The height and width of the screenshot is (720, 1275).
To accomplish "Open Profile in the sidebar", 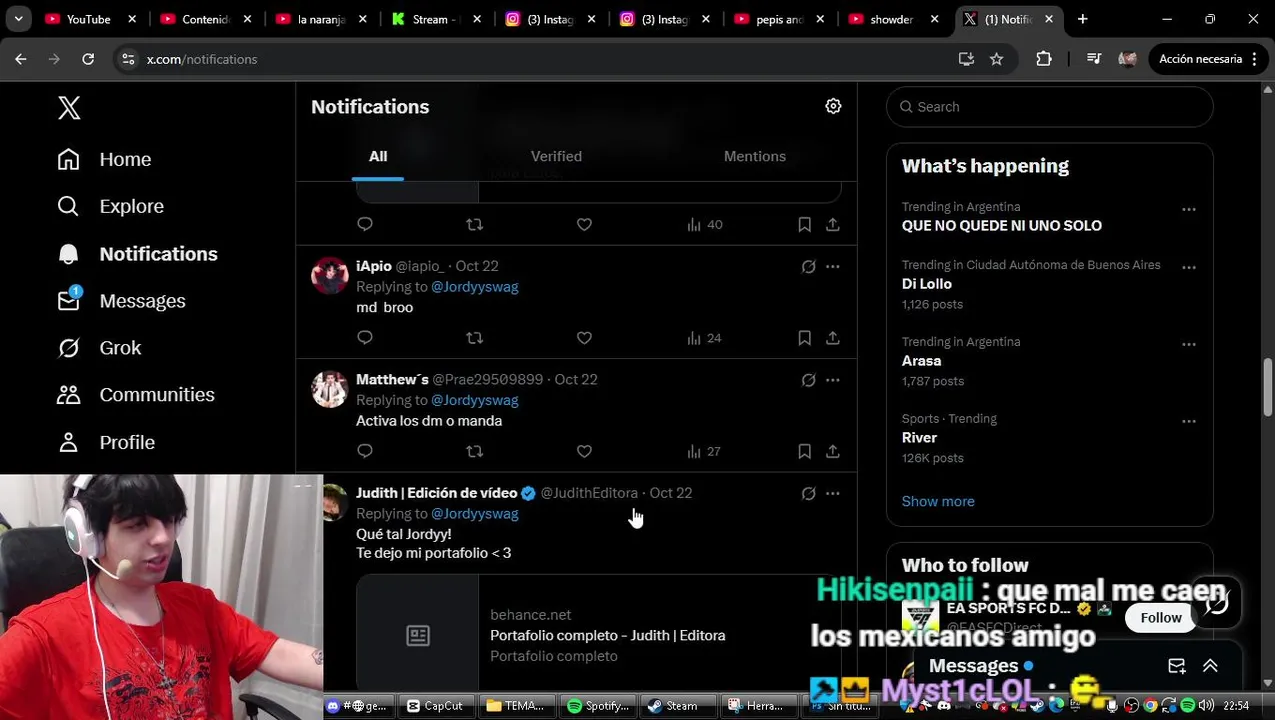I will point(106,442).
